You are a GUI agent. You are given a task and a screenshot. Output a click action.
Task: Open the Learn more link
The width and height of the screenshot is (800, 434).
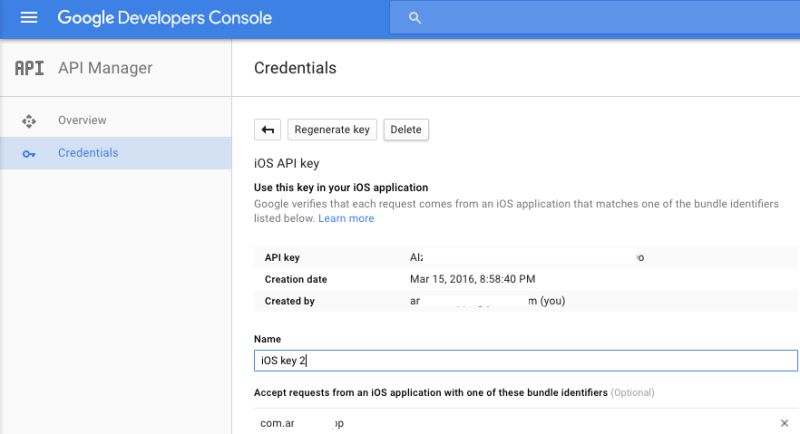[x=346, y=218]
